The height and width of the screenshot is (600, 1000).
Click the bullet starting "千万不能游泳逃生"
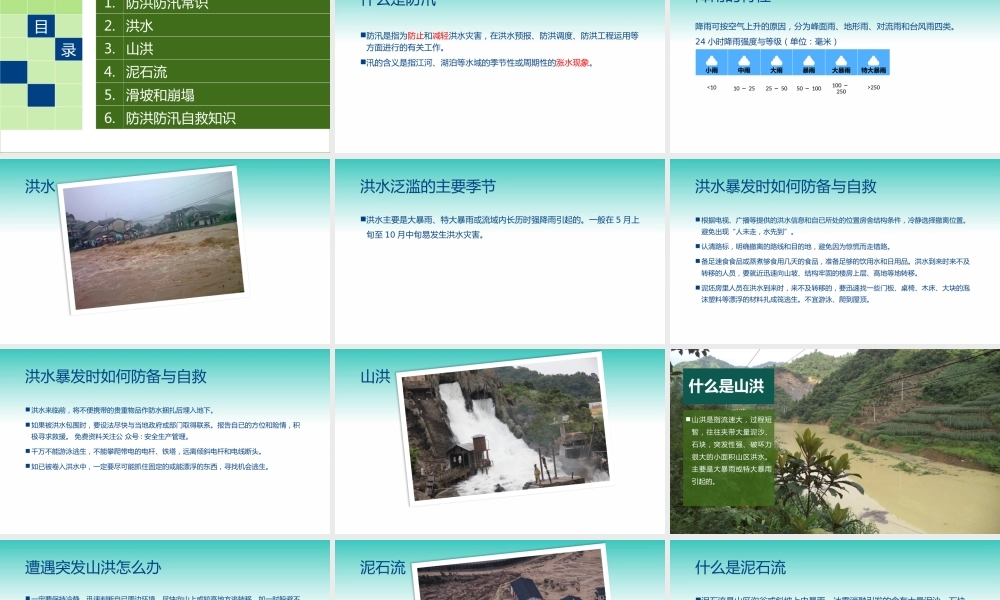tap(144, 451)
